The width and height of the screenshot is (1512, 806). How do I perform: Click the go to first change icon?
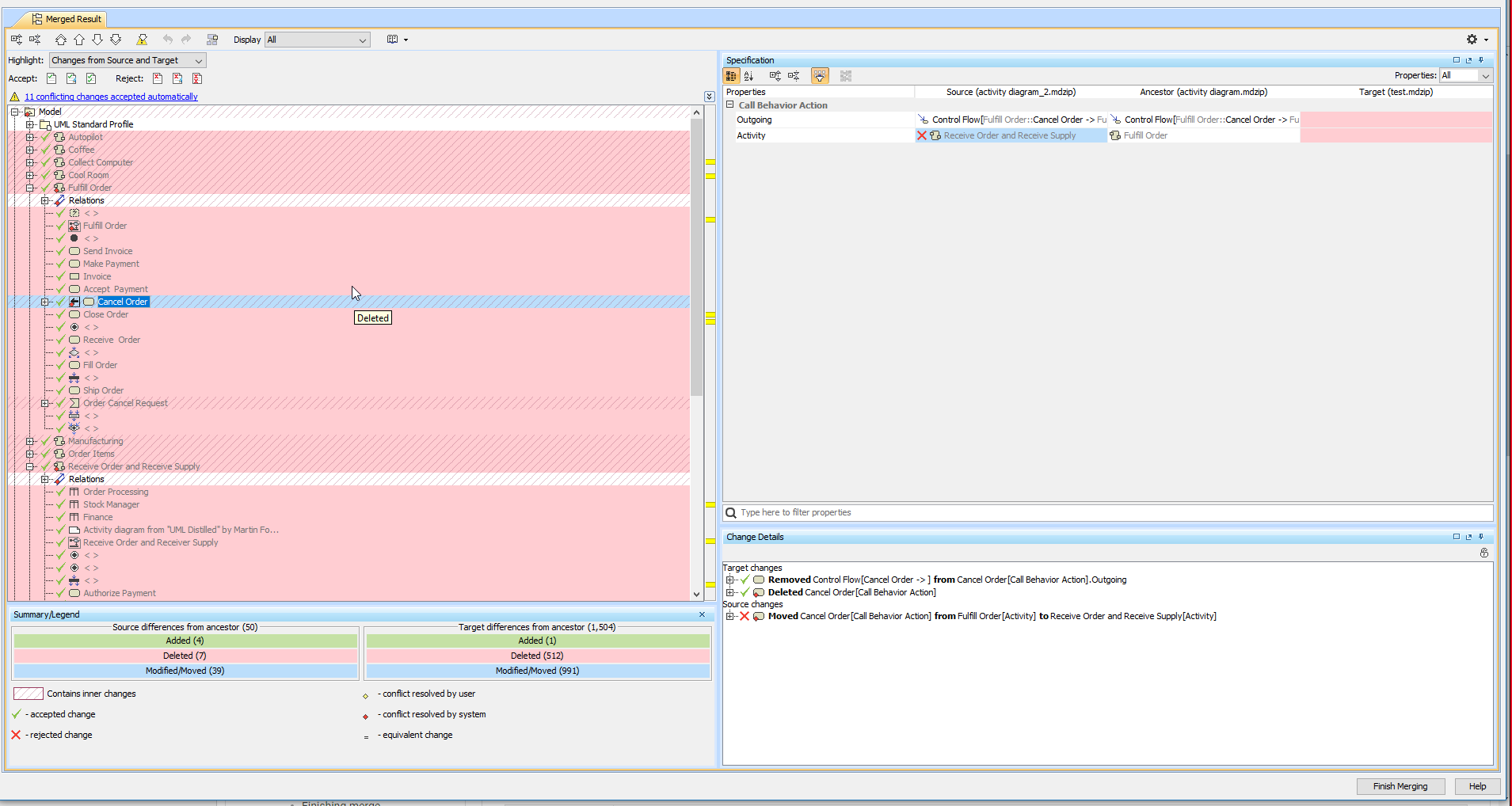click(x=61, y=40)
